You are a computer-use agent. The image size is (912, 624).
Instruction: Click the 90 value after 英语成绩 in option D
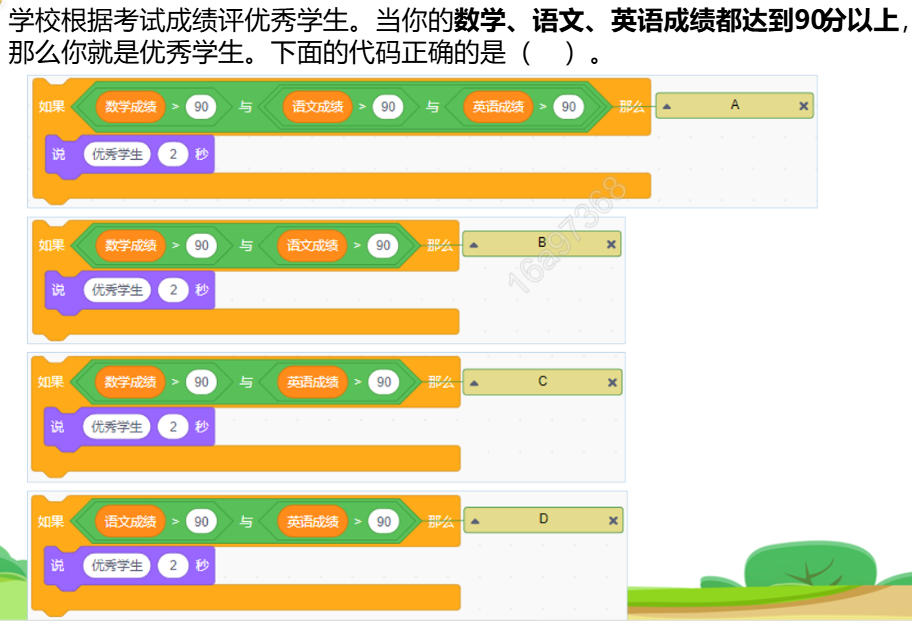384,522
